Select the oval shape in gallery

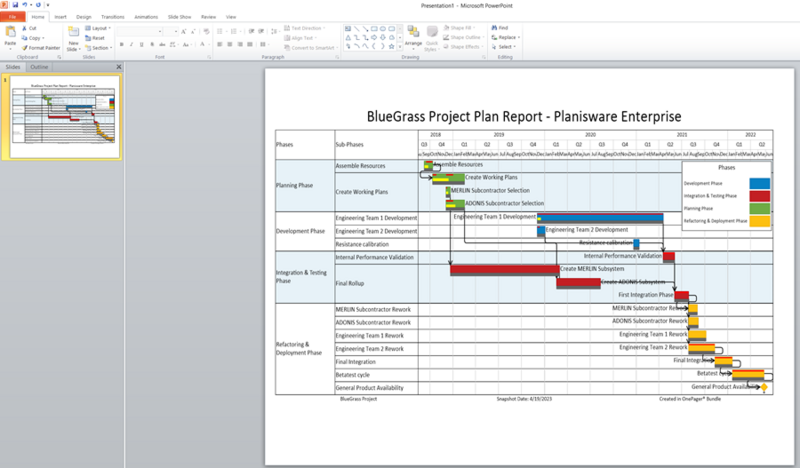[383, 29]
